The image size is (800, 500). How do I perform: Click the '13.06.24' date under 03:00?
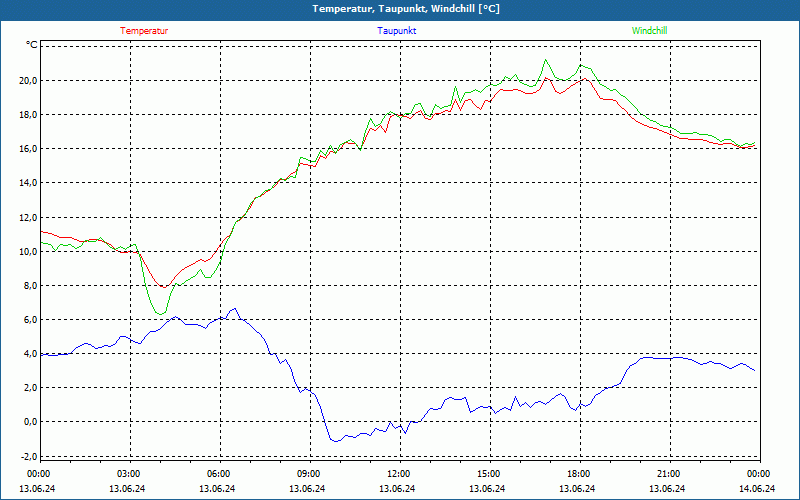pyautogui.click(x=128, y=488)
